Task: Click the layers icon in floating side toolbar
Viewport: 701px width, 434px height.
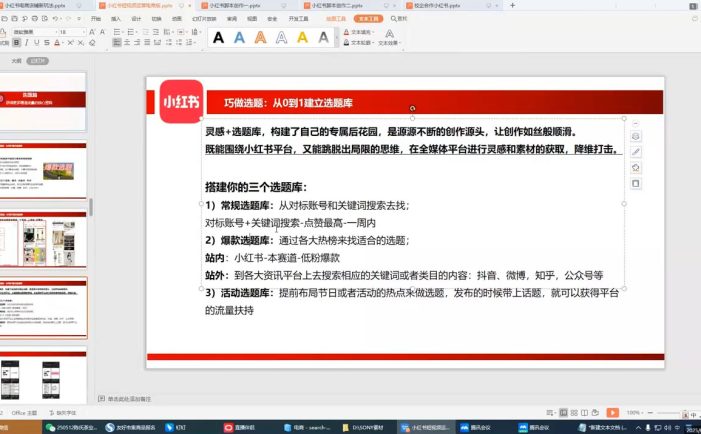Action: pyautogui.click(x=636, y=137)
